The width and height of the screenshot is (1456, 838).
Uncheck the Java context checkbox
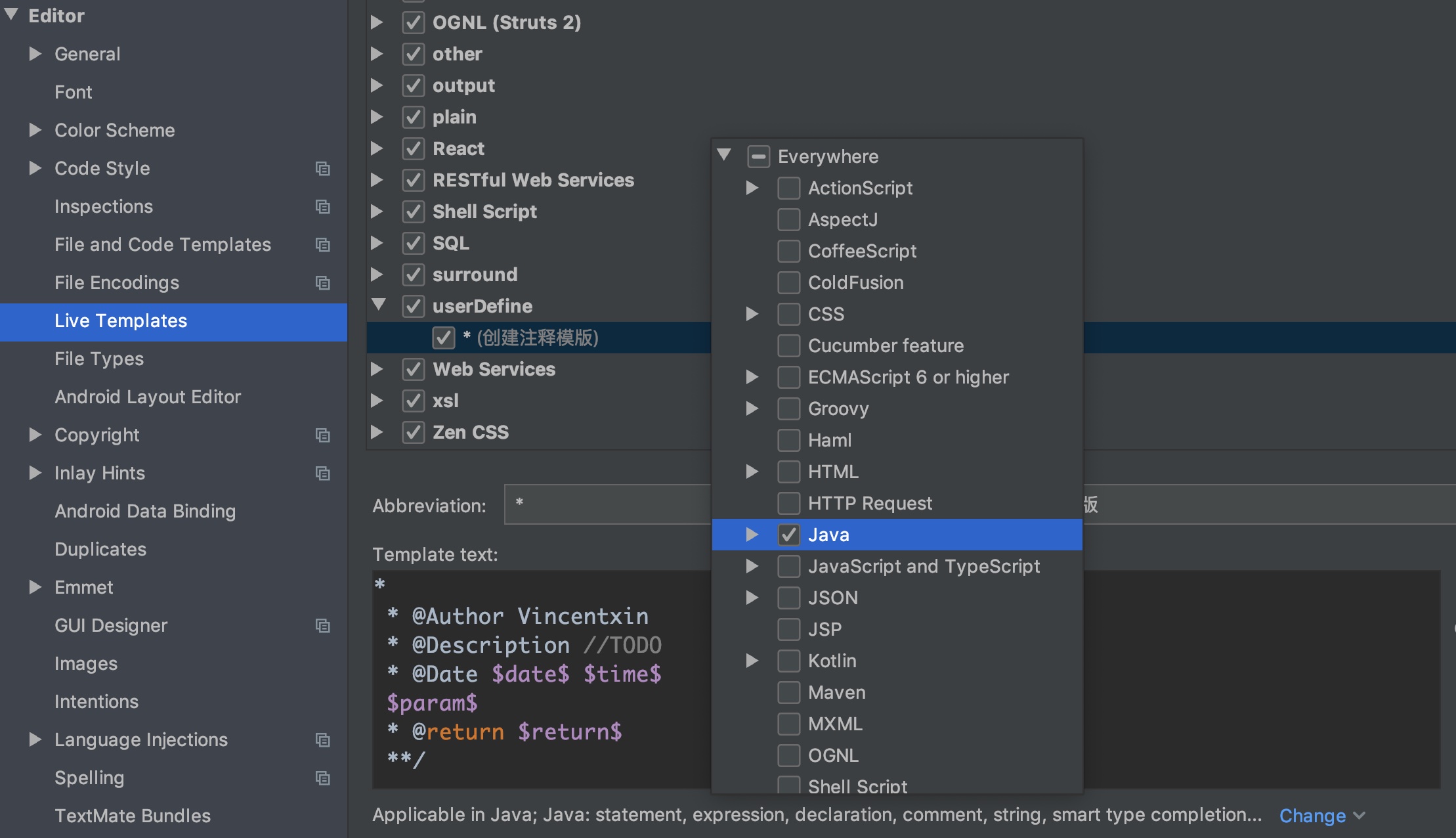click(x=788, y=535)
